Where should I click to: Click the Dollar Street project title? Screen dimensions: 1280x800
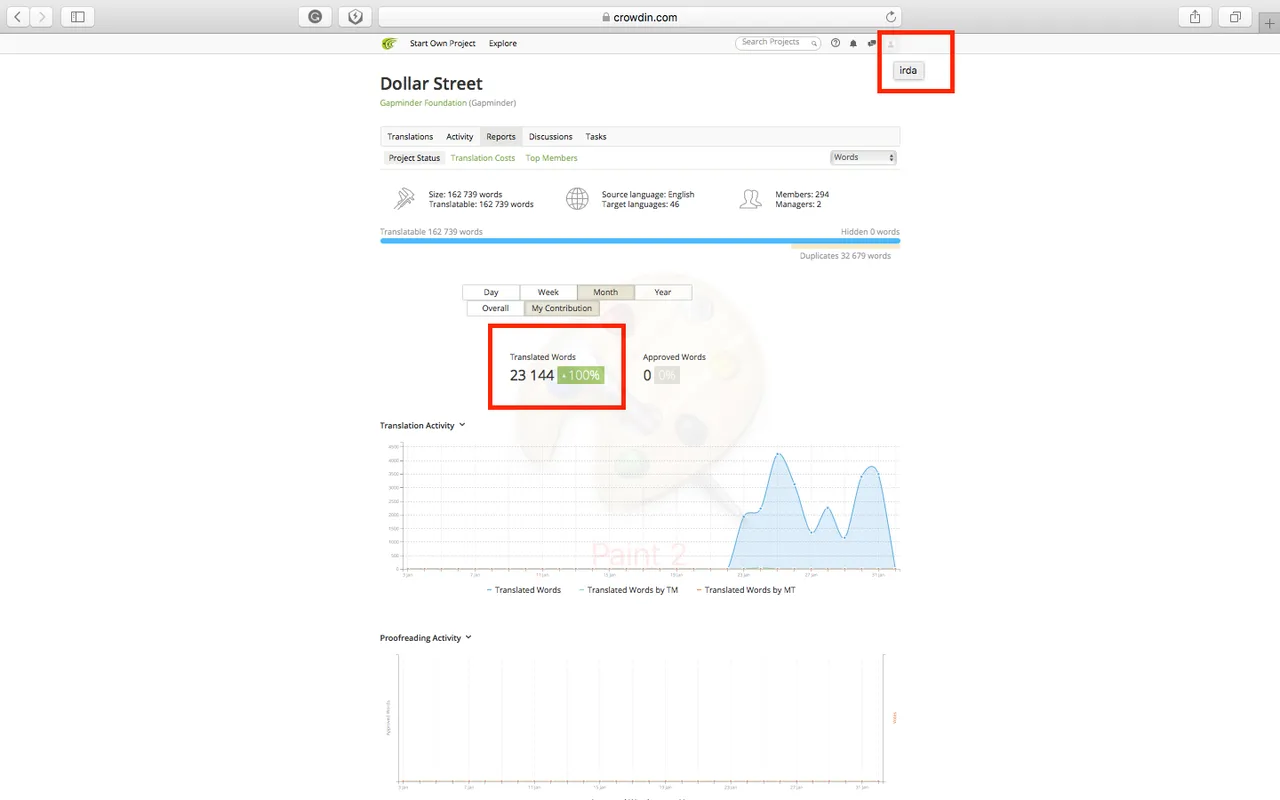(x=431, y=84)
